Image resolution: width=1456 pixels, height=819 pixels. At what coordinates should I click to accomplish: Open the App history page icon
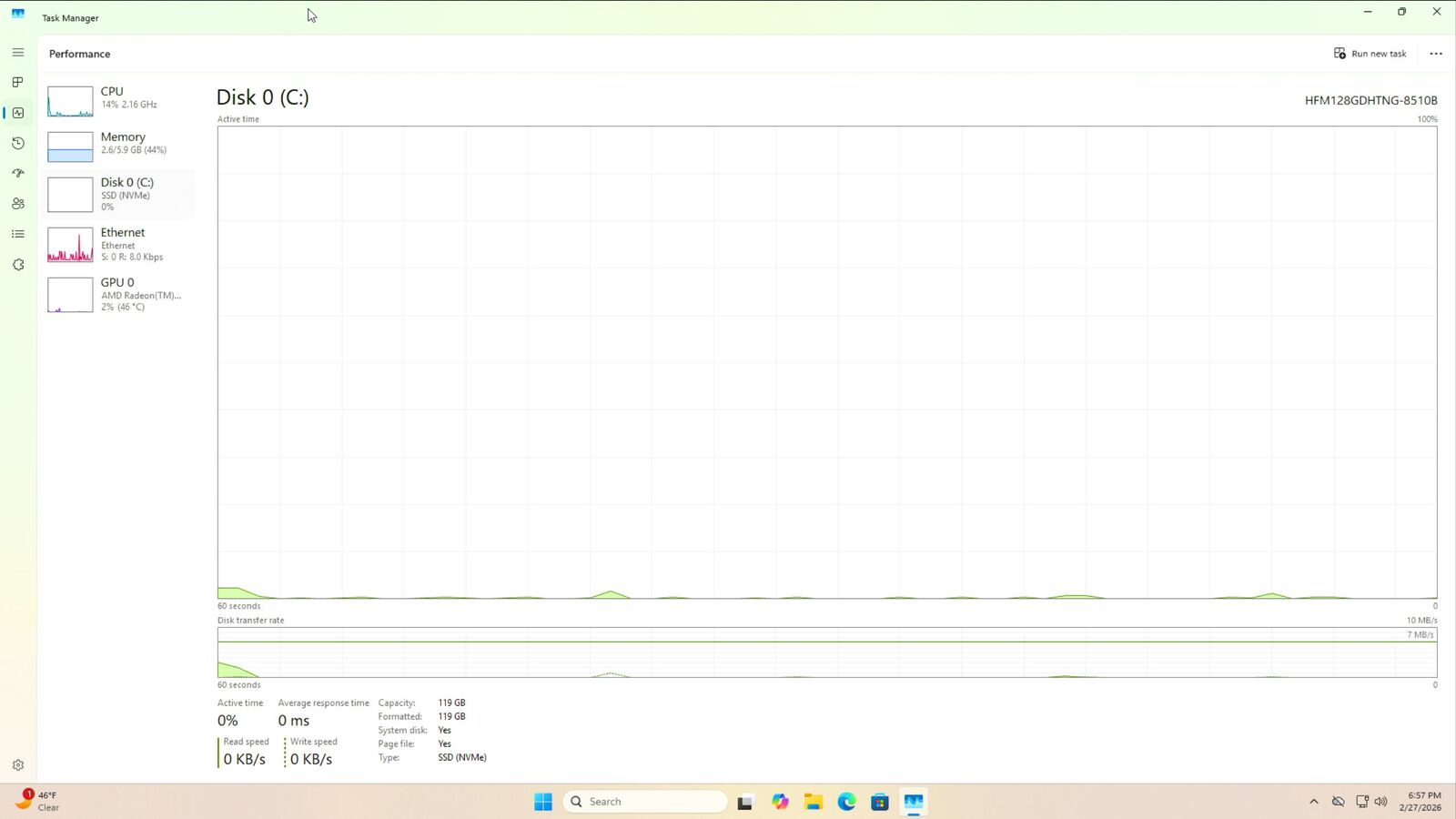tap(17, 144)
